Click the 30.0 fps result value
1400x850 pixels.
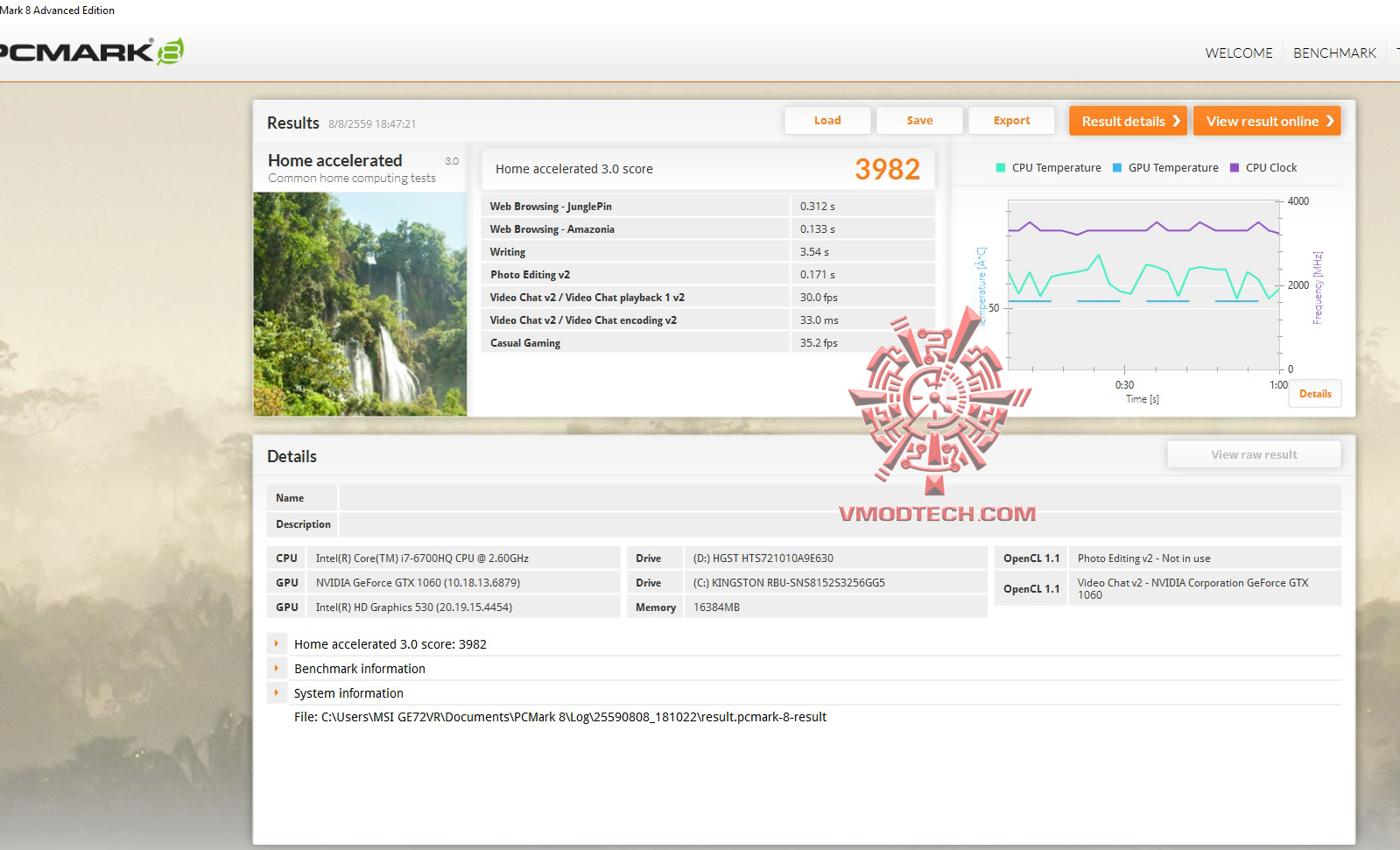(819, 298)
